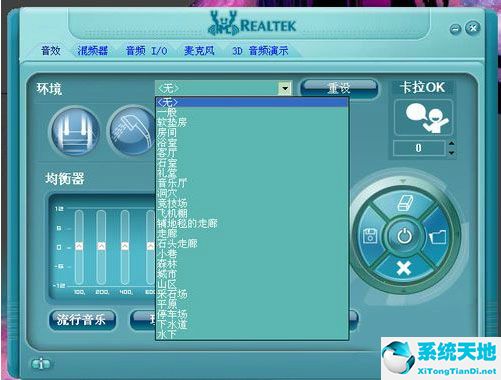This screenshot has height=380, width=501.
Task: Select 礼堂 in the environment list
Action: point(252,173)
